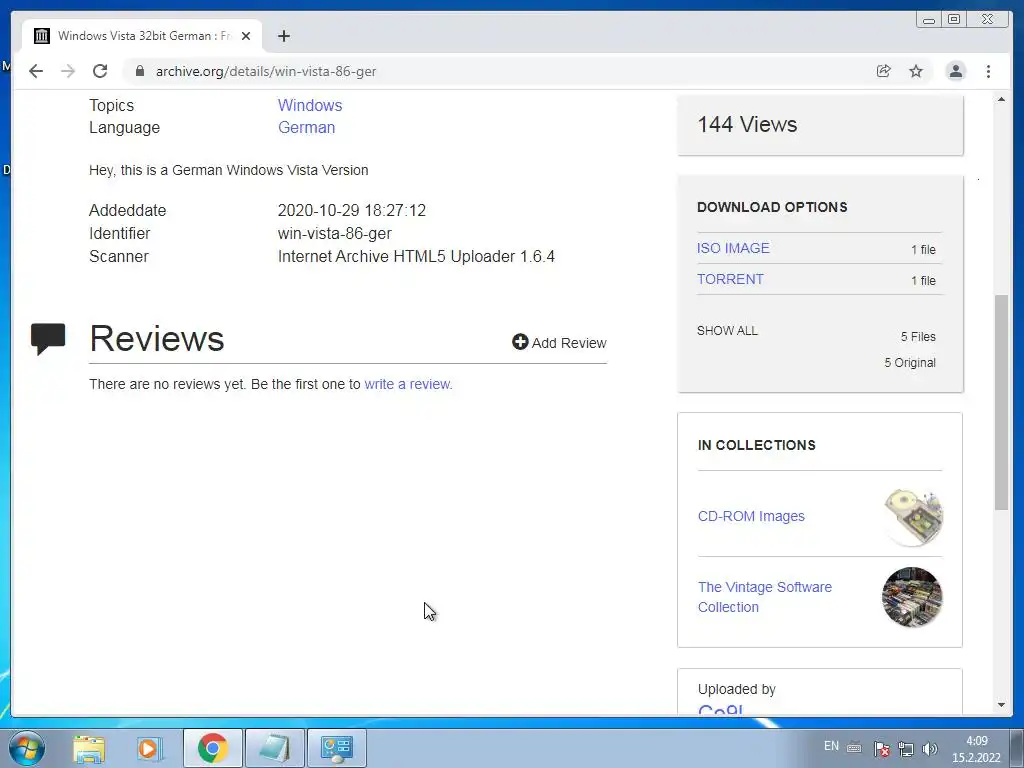Open the Action Center flag icon
Viewport: 1024px width, 768px height.
click(881, 749)
